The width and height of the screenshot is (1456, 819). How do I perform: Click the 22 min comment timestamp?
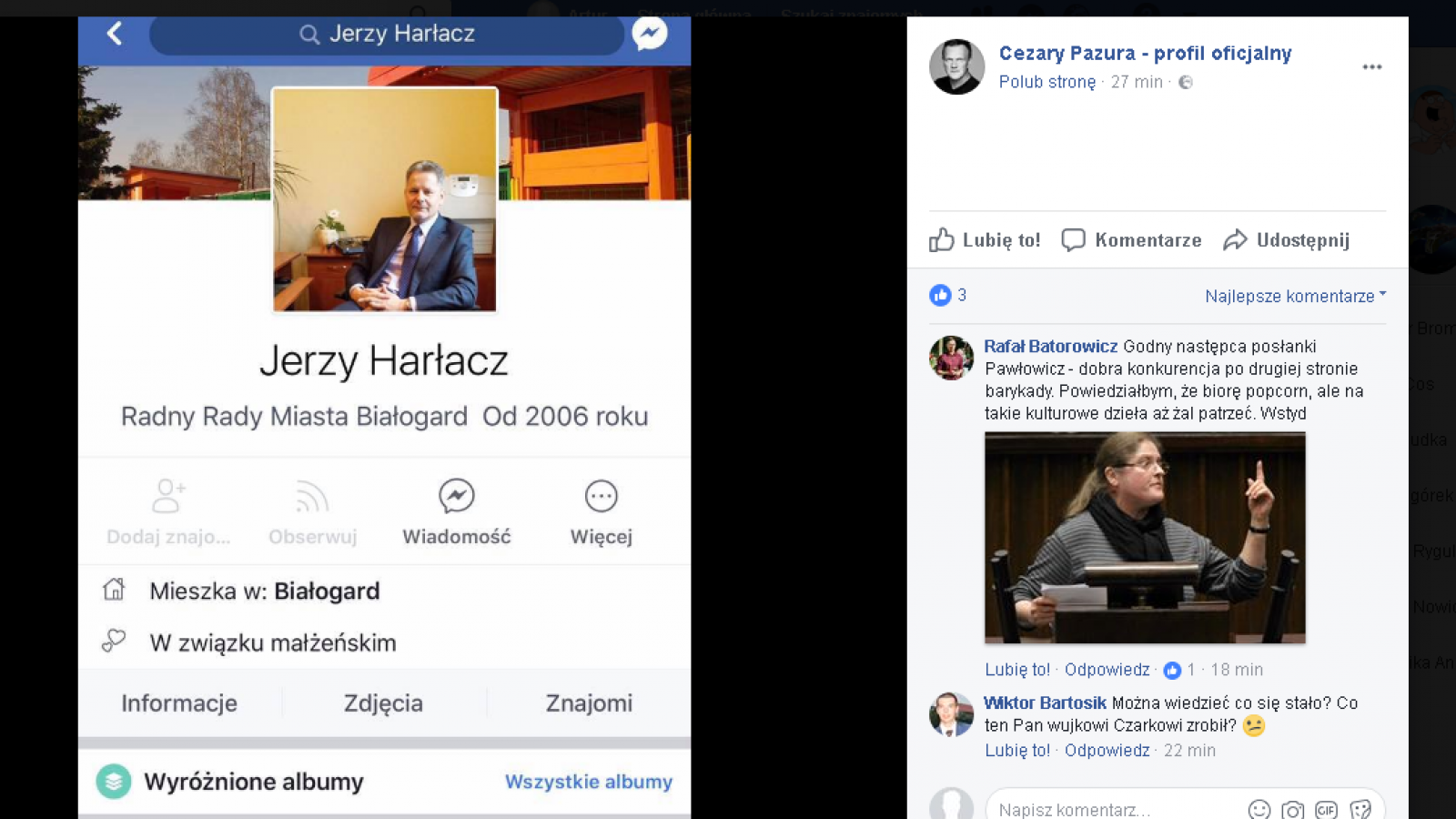coord(1189,751)
